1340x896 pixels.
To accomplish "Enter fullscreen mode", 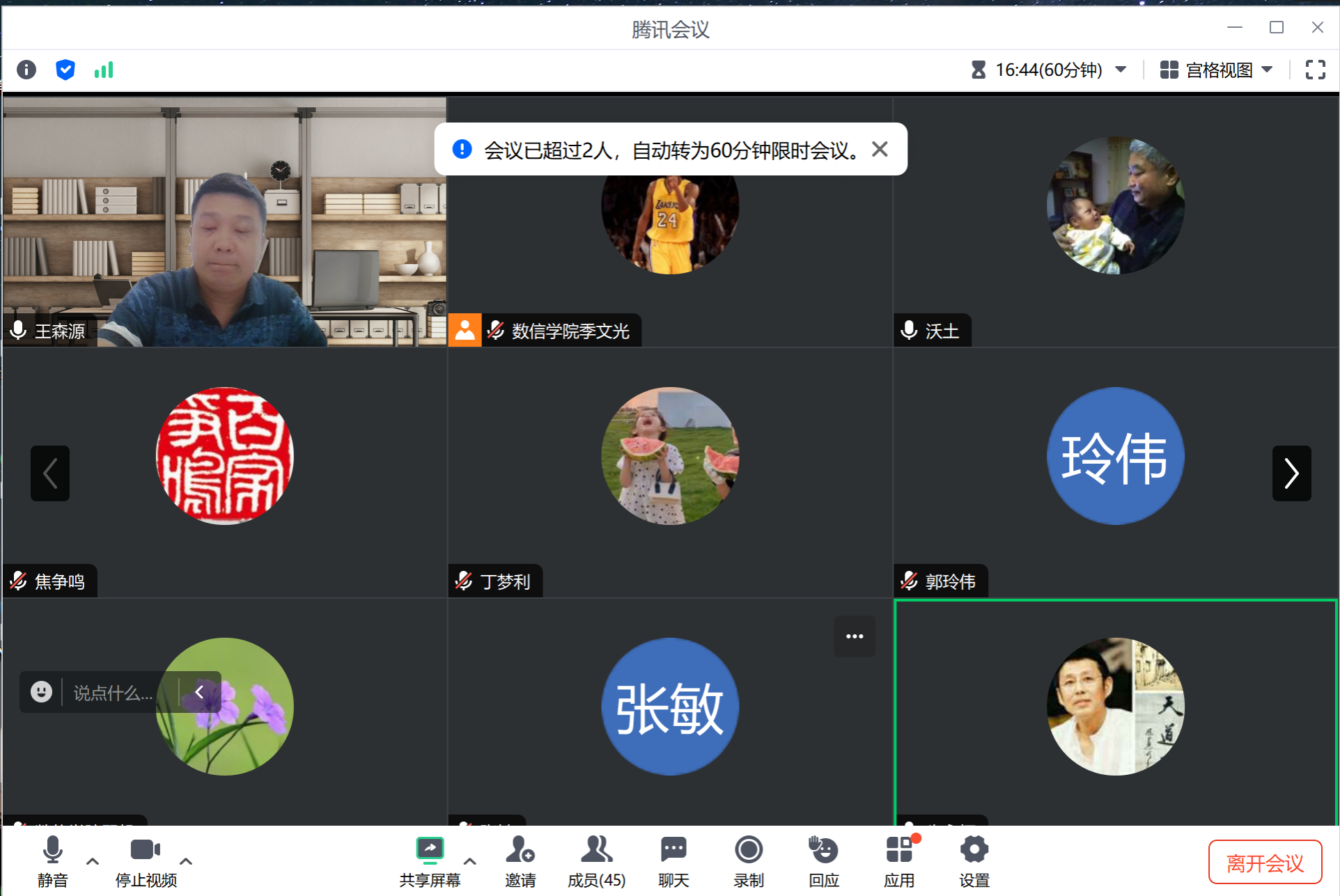I will coord(1315,70).
